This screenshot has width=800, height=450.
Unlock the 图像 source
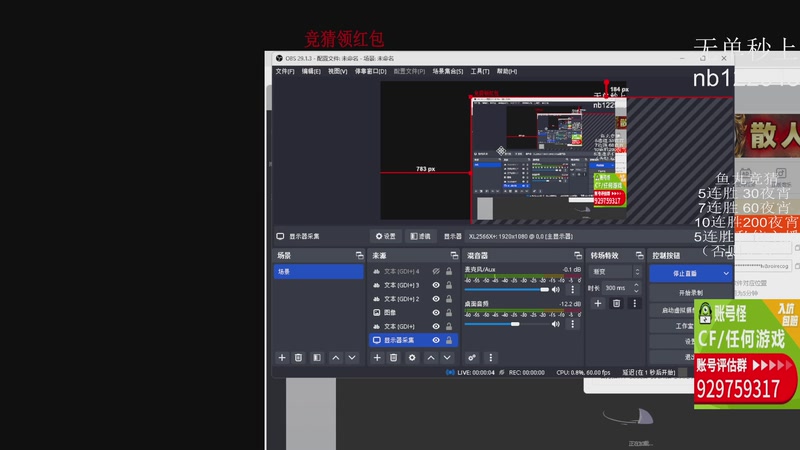point(449,312)
